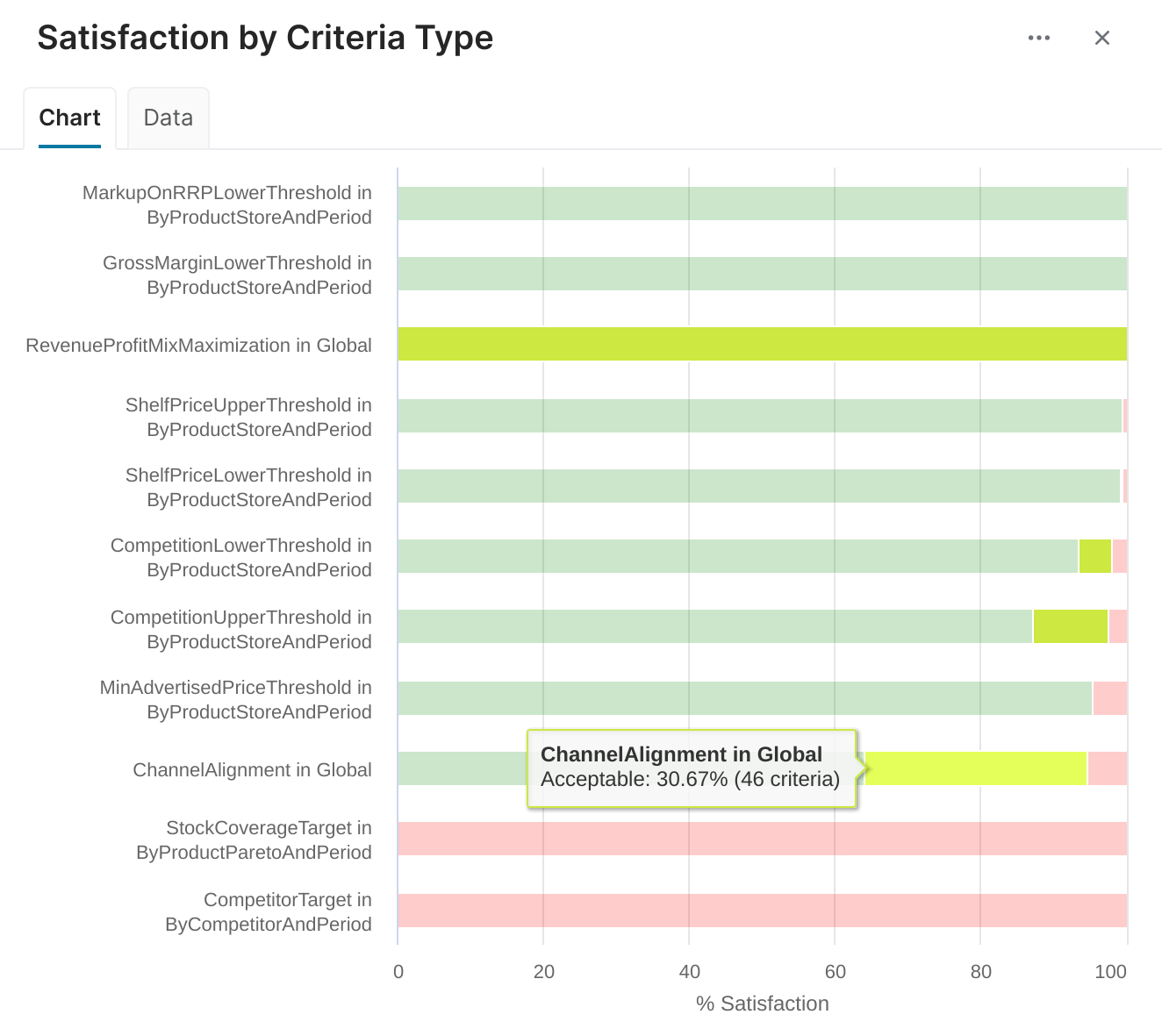This screenshot has width=1162, height=1036.
Task: Click the RevenueProfitMixMaximization in Global label
Action: (199, 346)
